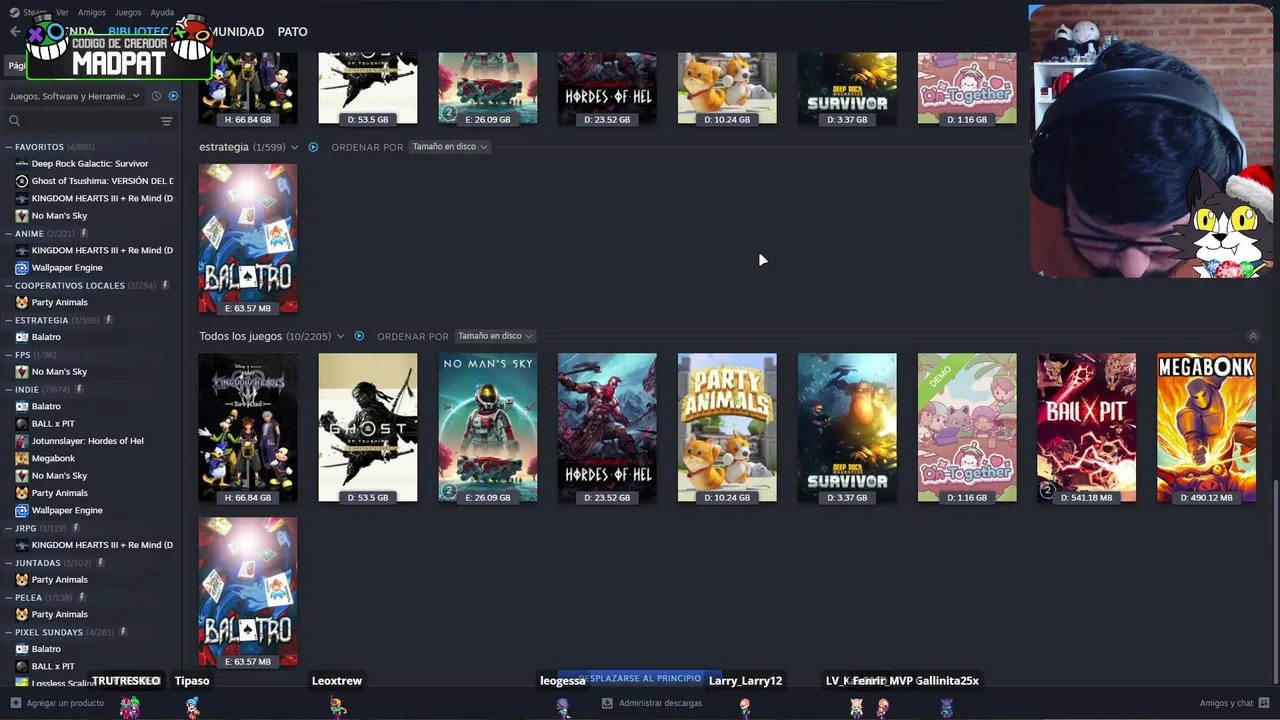Open BALL x PIT game cover

[x=1087, y=427]
